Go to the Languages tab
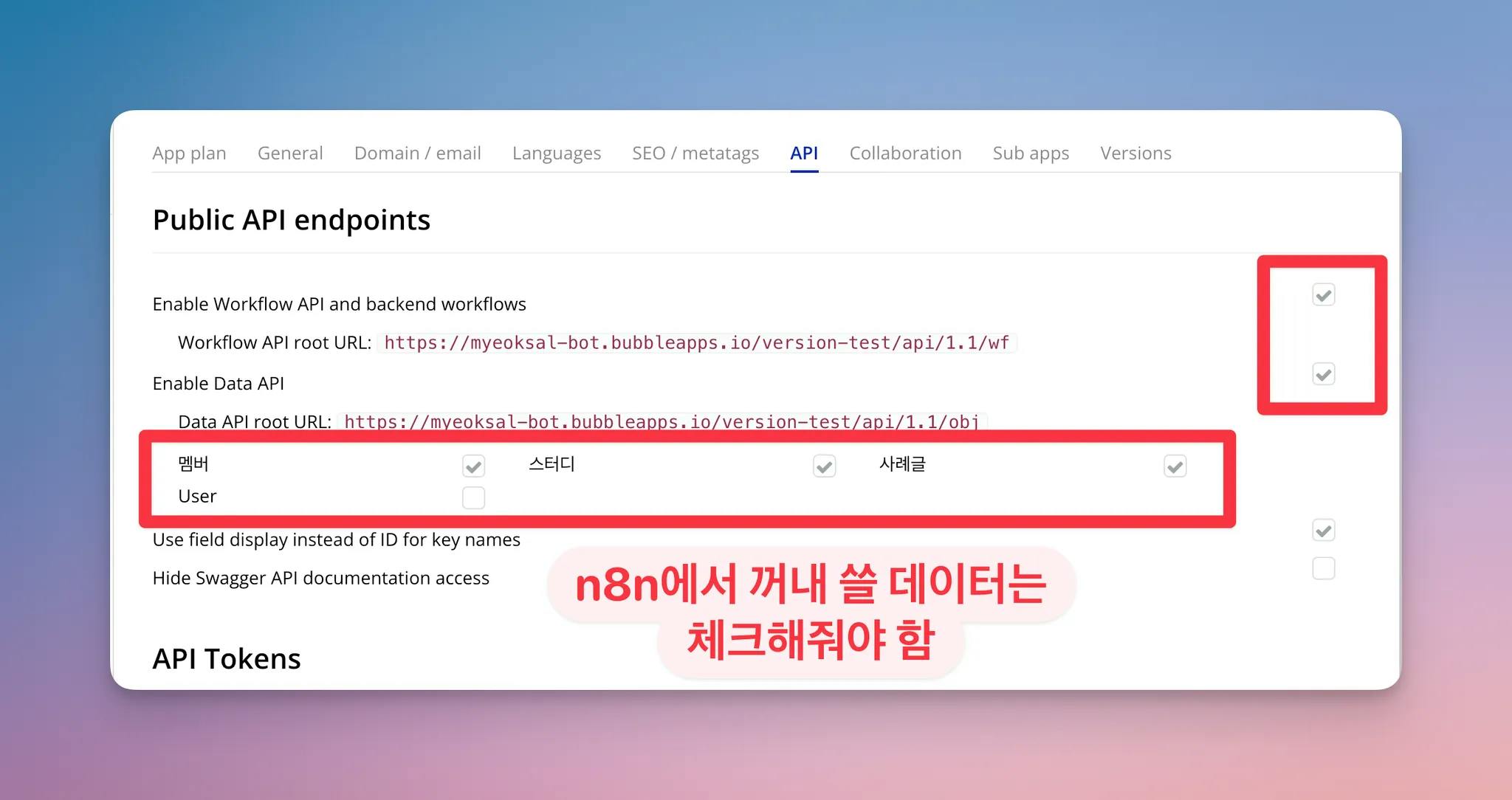This screenshot has height=800, width=1512. coord(557,153)
